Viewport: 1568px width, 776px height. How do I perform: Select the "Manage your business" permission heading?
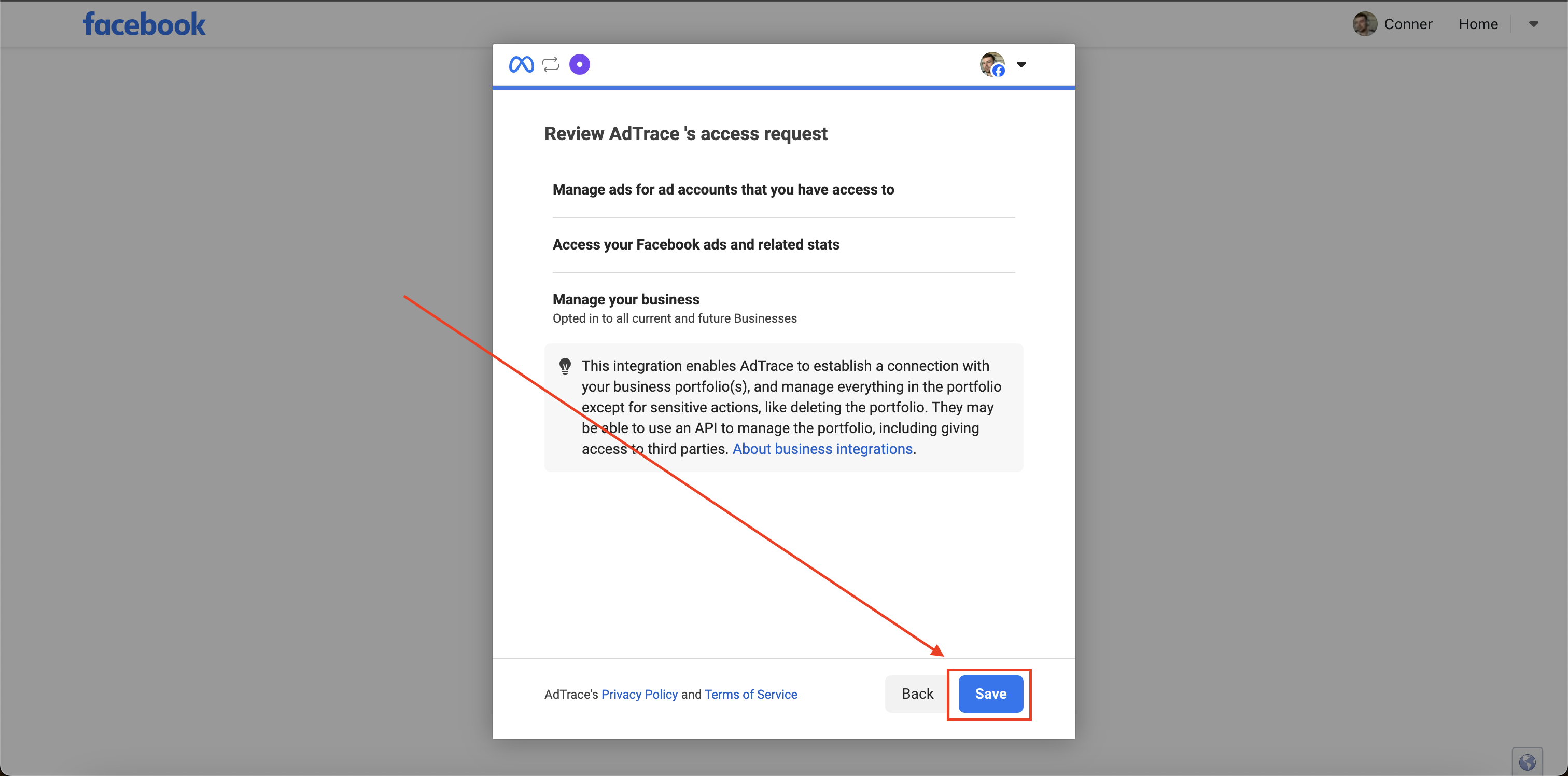tap(626, 299)
